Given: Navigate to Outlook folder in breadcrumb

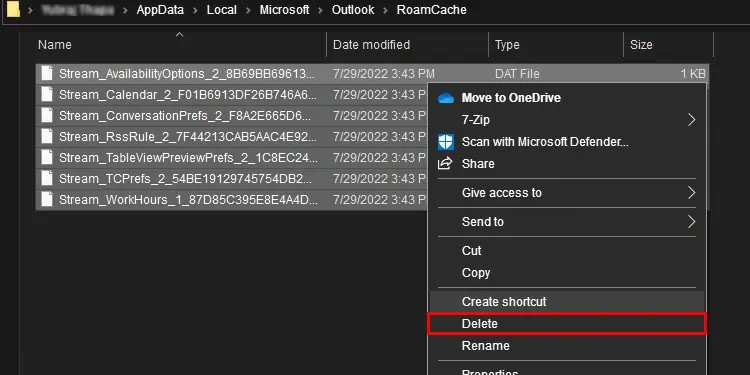Looking at the screenshot, I should [x=353, y=10].
